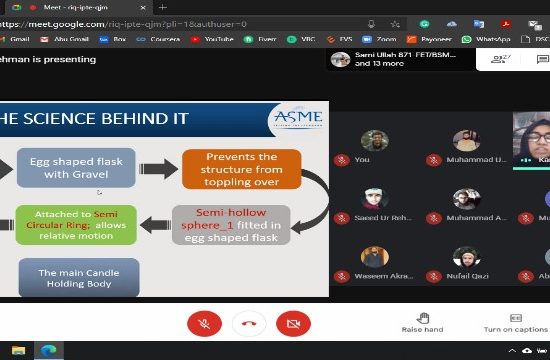
Task: Hang up with the leave call button
Action: [249, 324]
